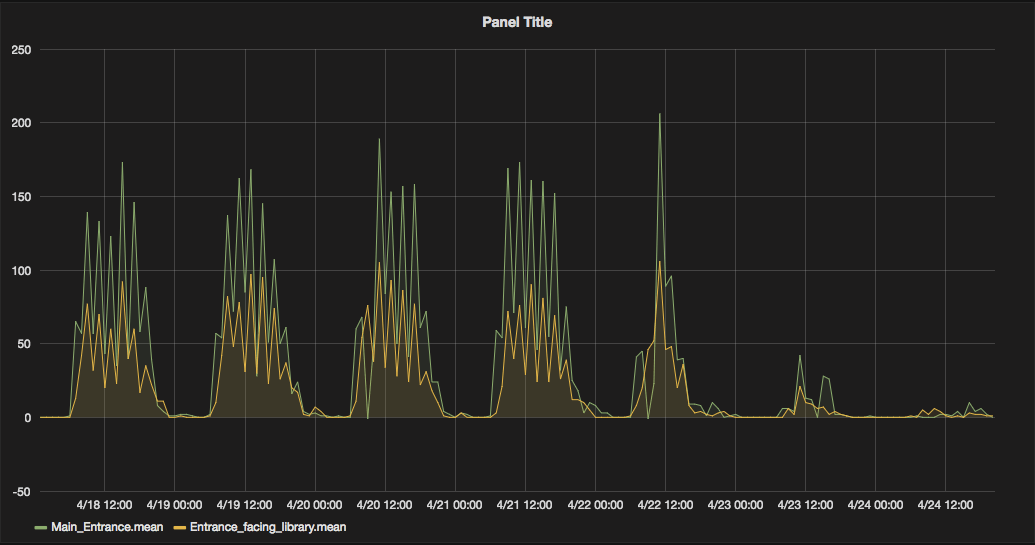Click the 200 y-axis label
The width and height of the screenshot is (1035, 545).
tap(21, 123)
